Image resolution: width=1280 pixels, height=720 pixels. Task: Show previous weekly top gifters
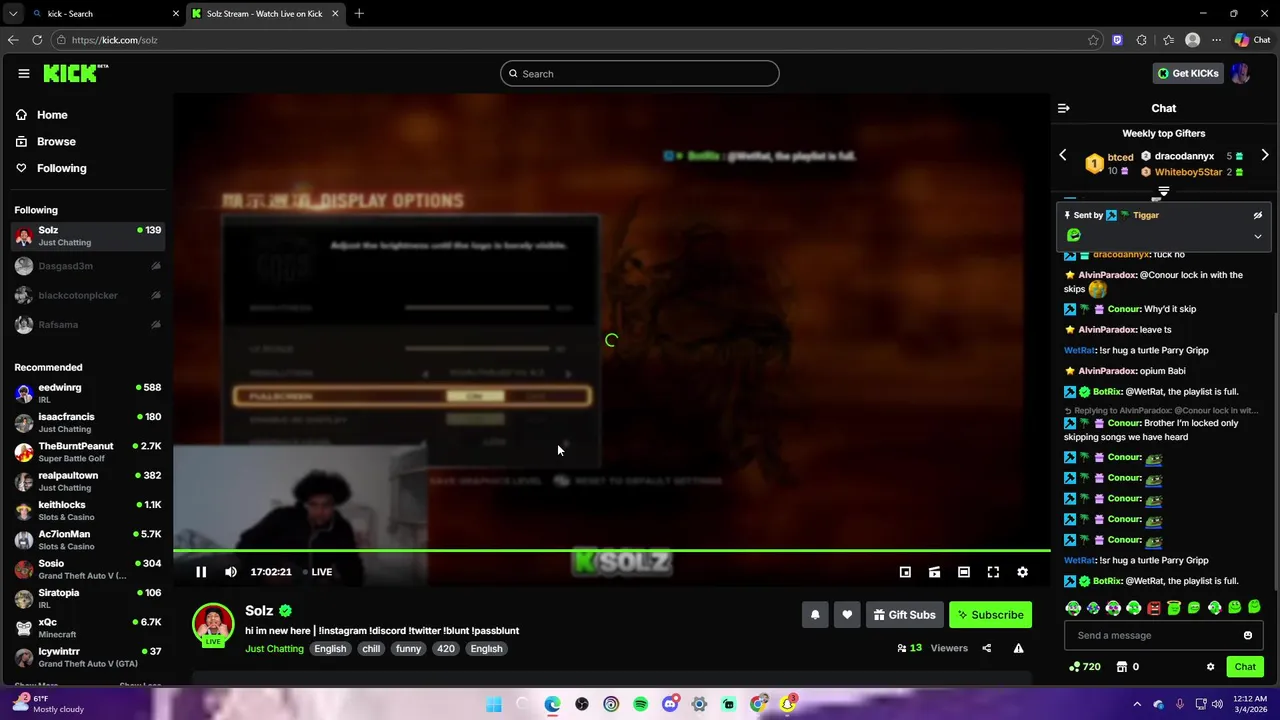pos(1063,155)
